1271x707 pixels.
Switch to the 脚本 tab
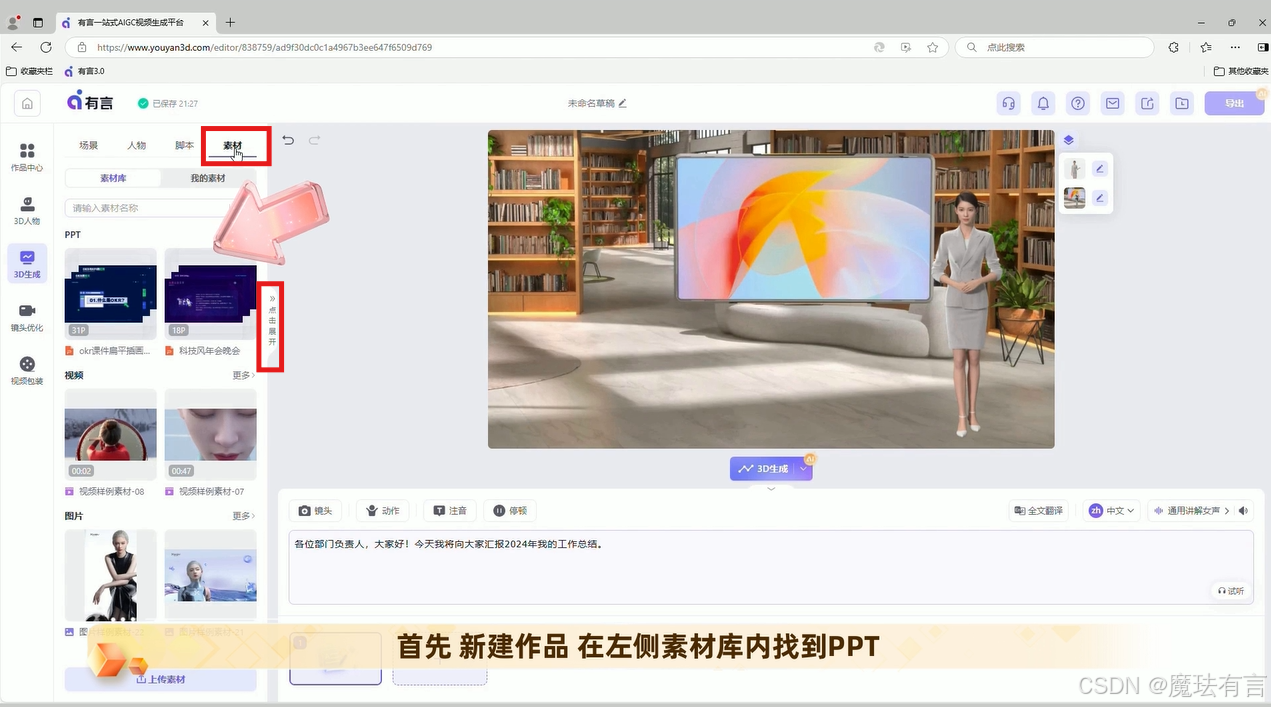click(x=184, y=145)
